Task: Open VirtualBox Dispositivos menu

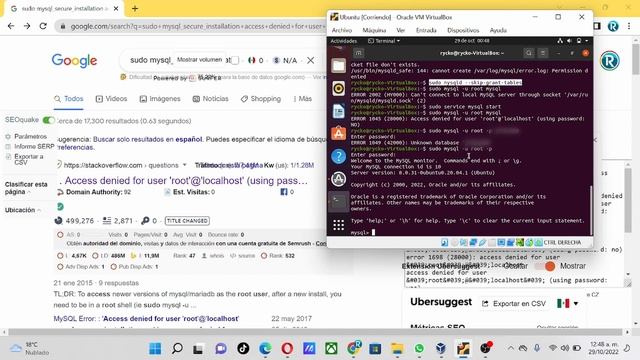Action: coord(463,30)
